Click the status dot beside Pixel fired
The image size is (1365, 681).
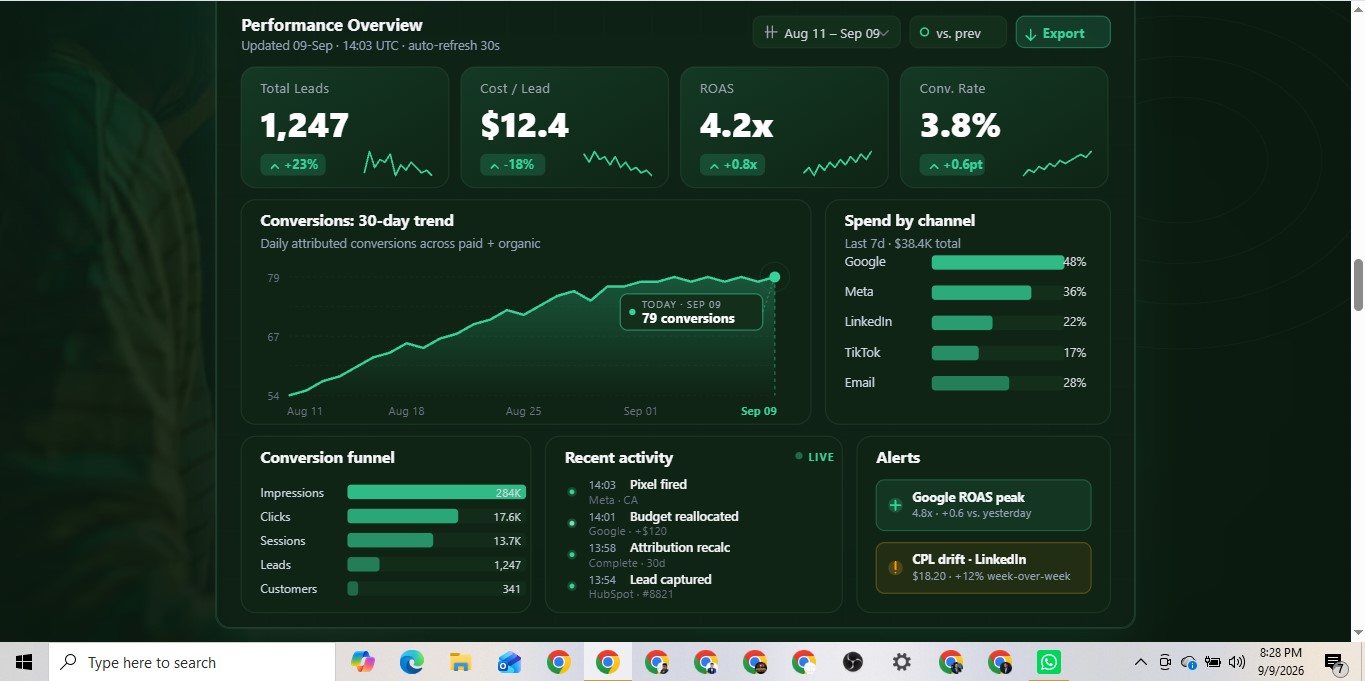571,491
